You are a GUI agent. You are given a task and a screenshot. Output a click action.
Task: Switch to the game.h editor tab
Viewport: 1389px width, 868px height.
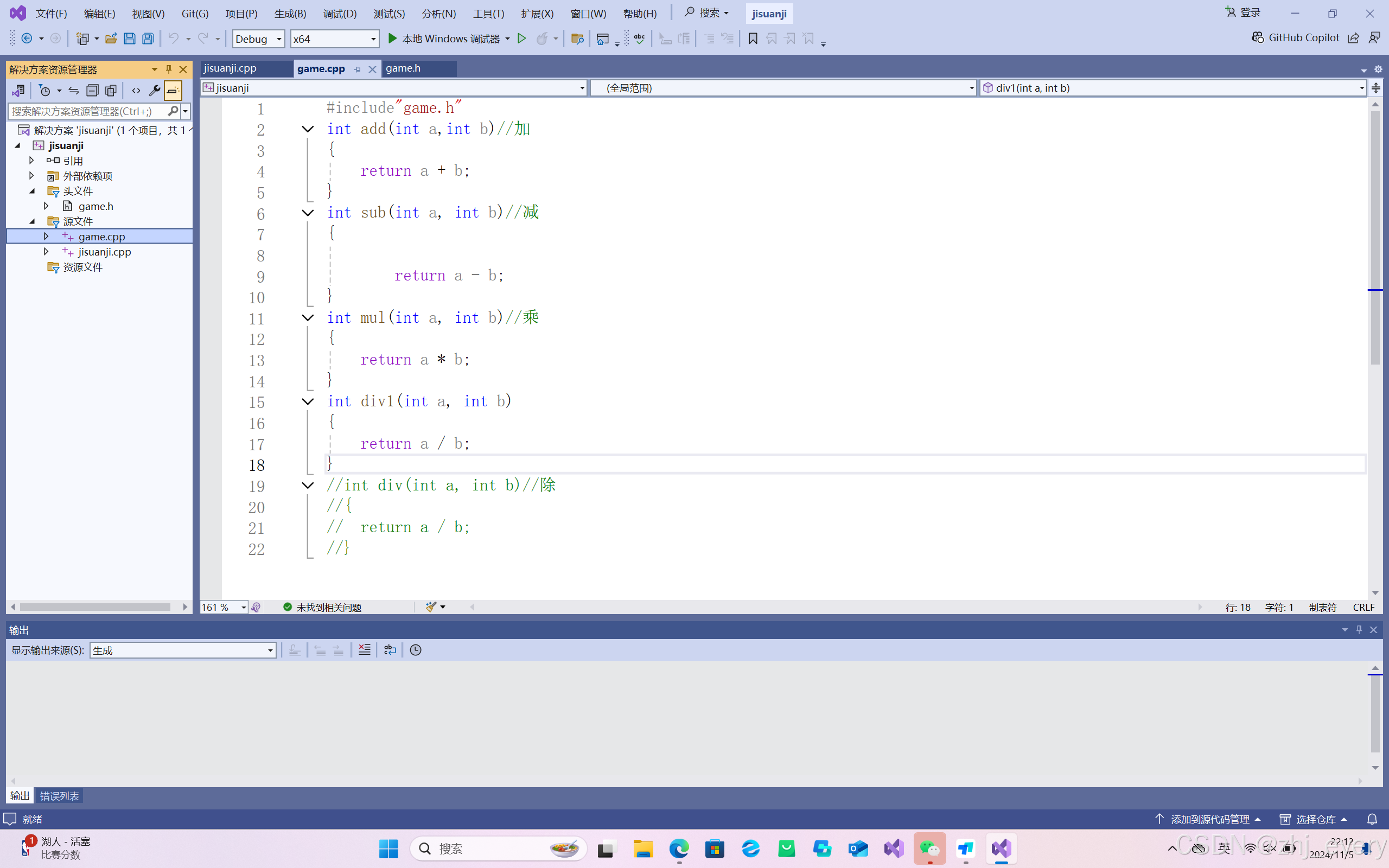pos(403,68)
